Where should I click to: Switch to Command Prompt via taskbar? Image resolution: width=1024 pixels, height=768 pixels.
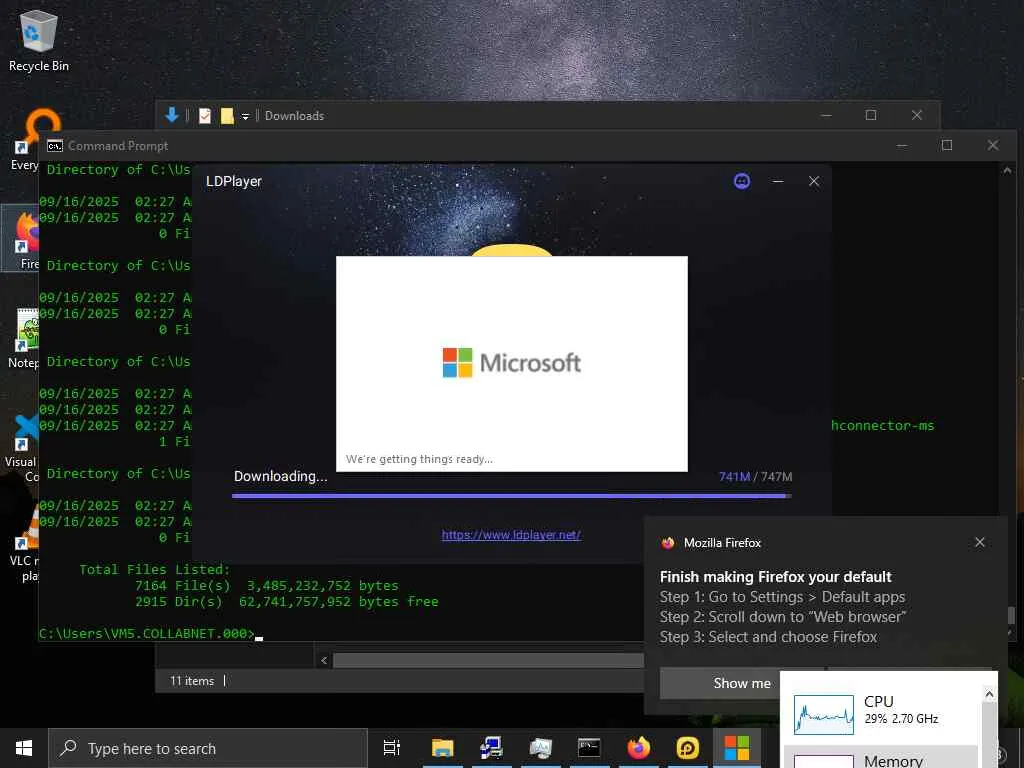589,748
